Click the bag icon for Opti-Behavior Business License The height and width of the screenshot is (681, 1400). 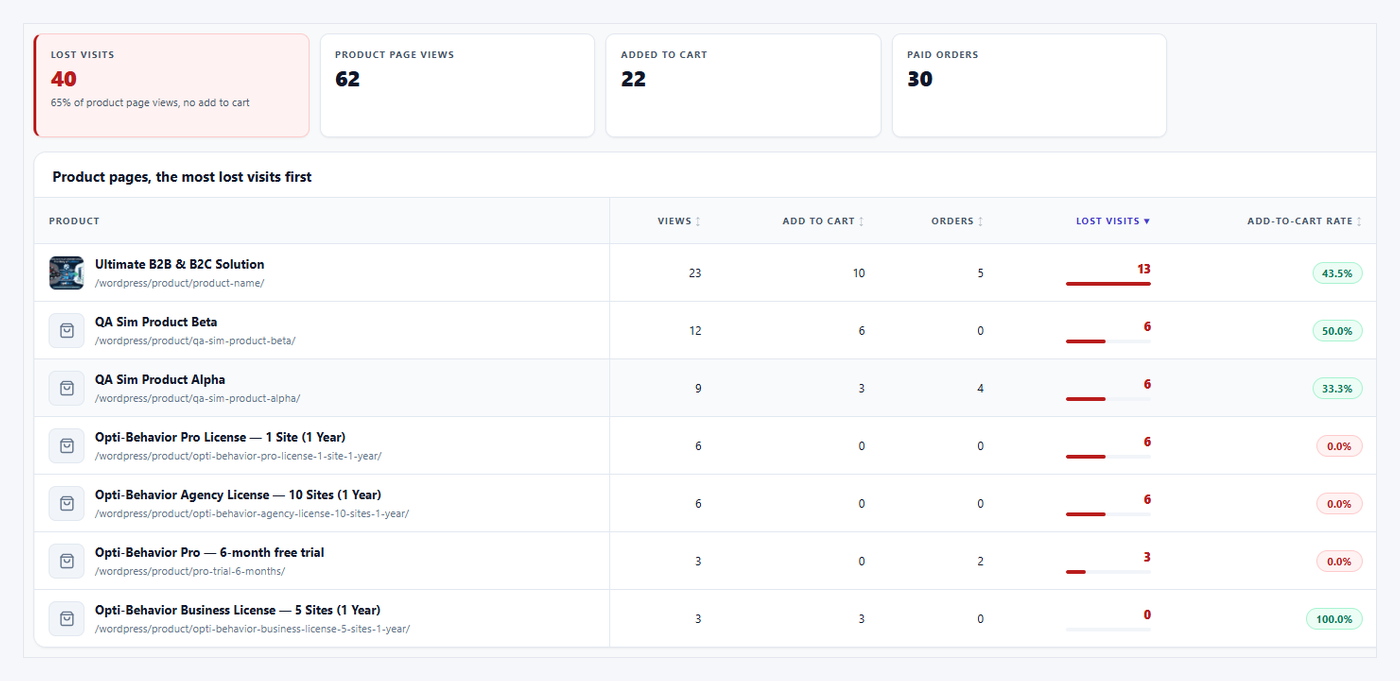point(66,619)
